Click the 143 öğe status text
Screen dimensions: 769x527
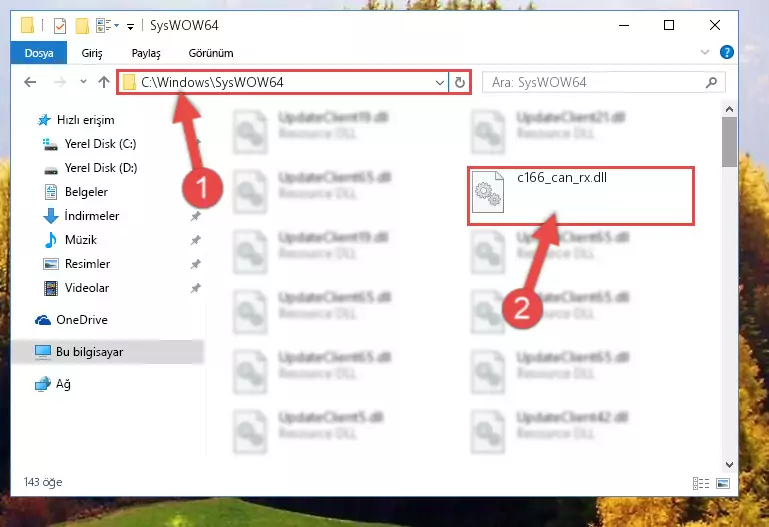[43, 482]
